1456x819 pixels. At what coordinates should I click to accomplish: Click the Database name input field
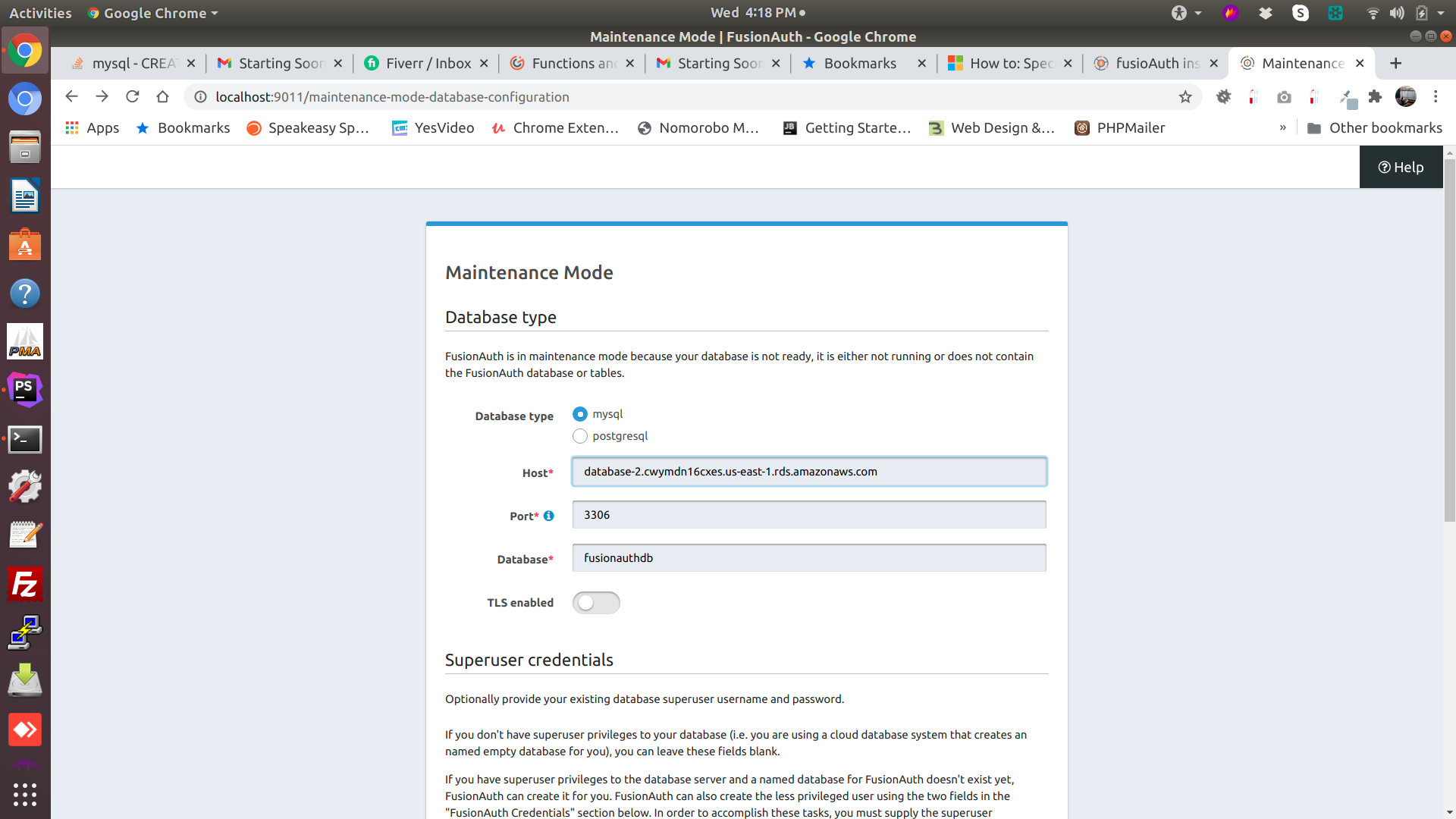pyautogui.click(x=808, y=557)
